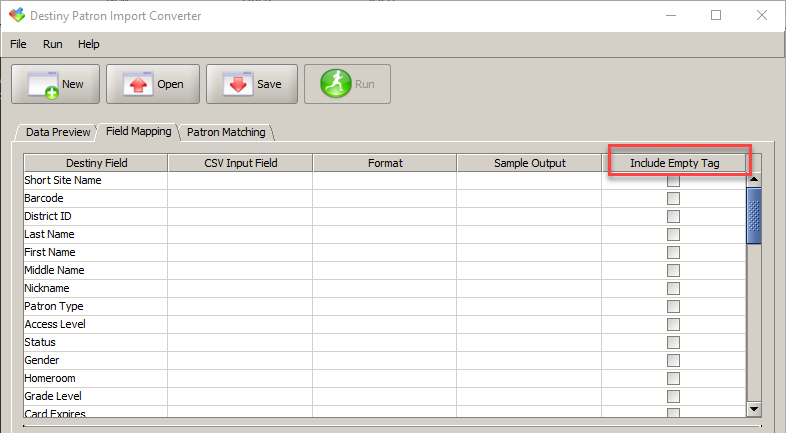Click Sample Output cell for Access Level row
Viewport: 786px width, 433px height.
(x=529, y=325)
